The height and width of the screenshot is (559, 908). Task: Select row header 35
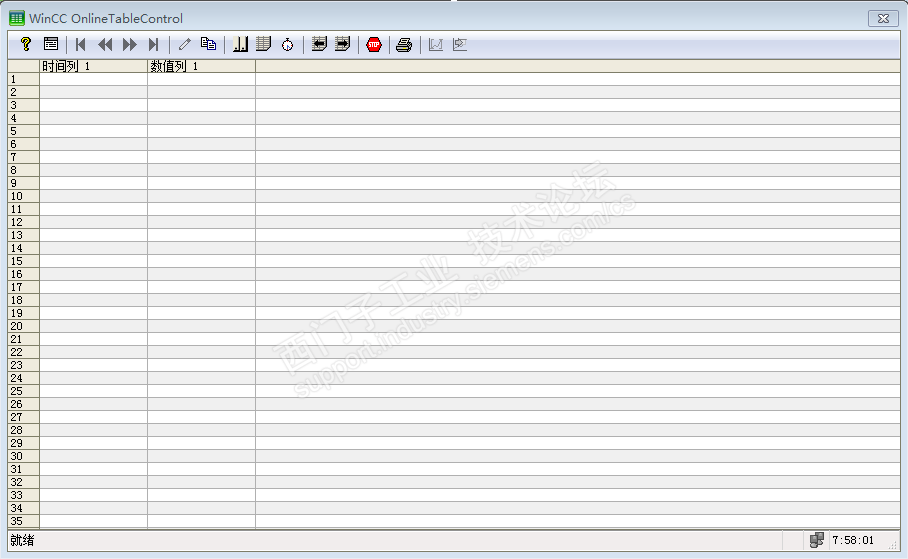point(24,521)
